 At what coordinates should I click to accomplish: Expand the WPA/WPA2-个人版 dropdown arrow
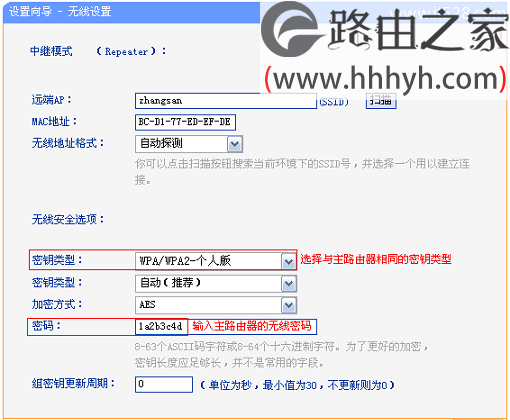click(289, 261)
